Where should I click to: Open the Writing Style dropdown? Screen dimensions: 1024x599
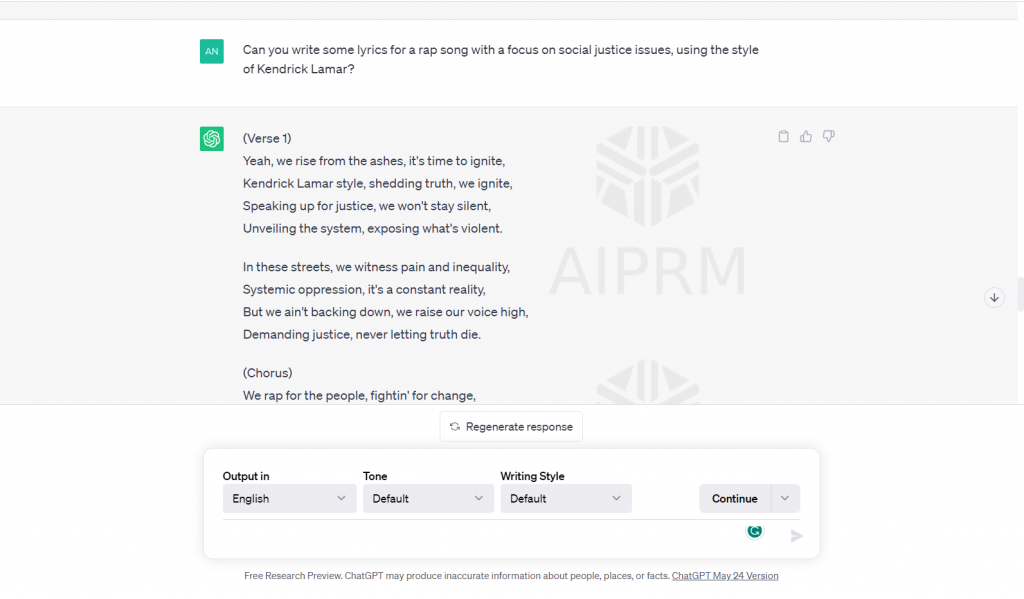click(566, 498)
